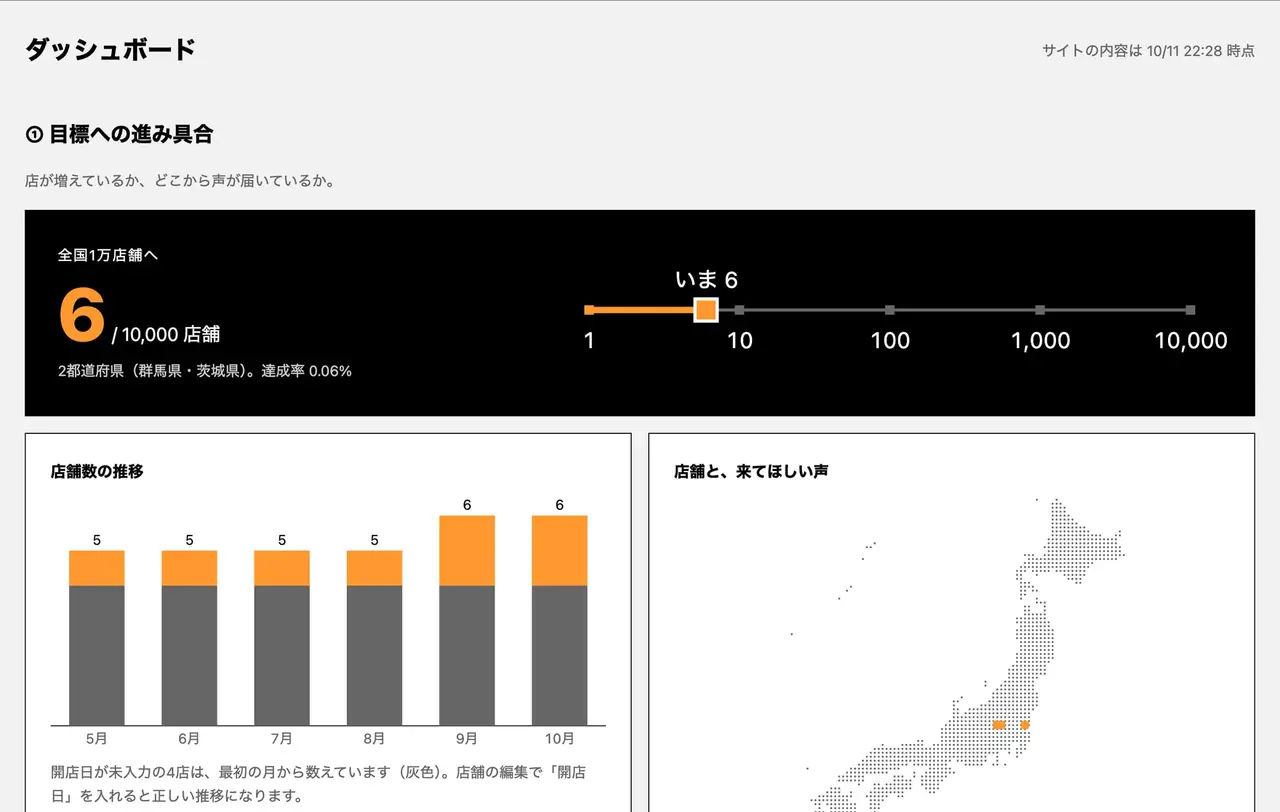The image size is (1280, 812).
Task: Select the orange segment of the 7月 bar
Action: coord(282,568)
